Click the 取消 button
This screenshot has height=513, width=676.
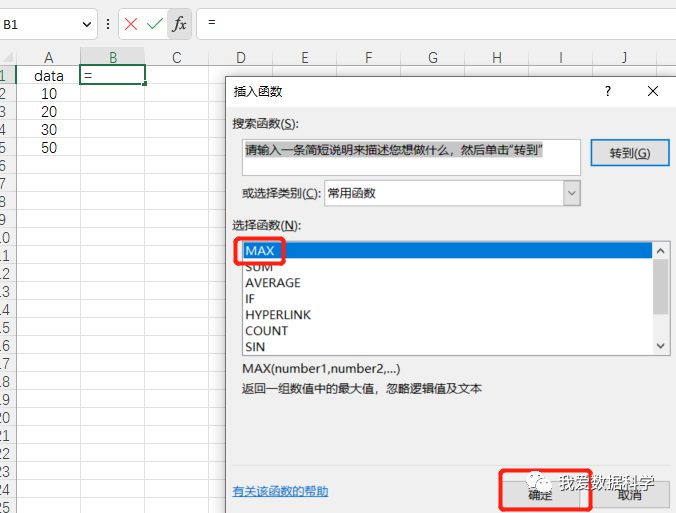tap(629, 495)
